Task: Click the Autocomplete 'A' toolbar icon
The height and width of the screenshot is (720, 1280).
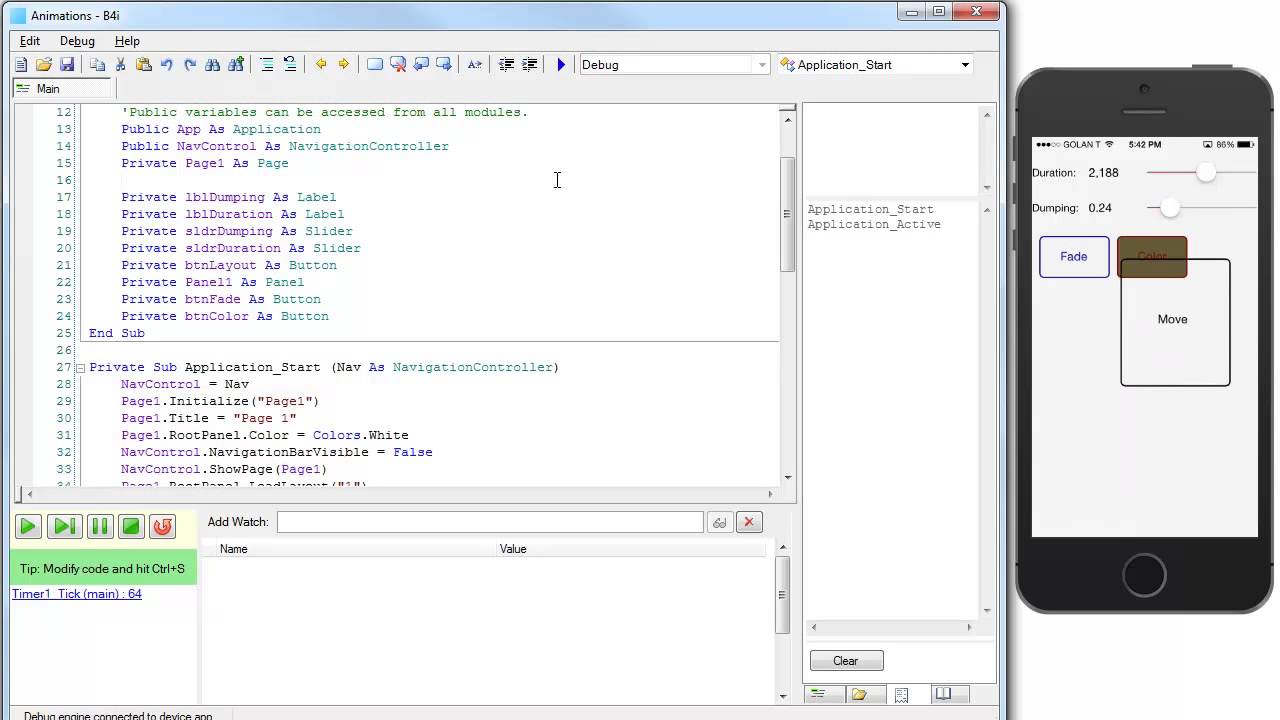Action: pos(475,64)
